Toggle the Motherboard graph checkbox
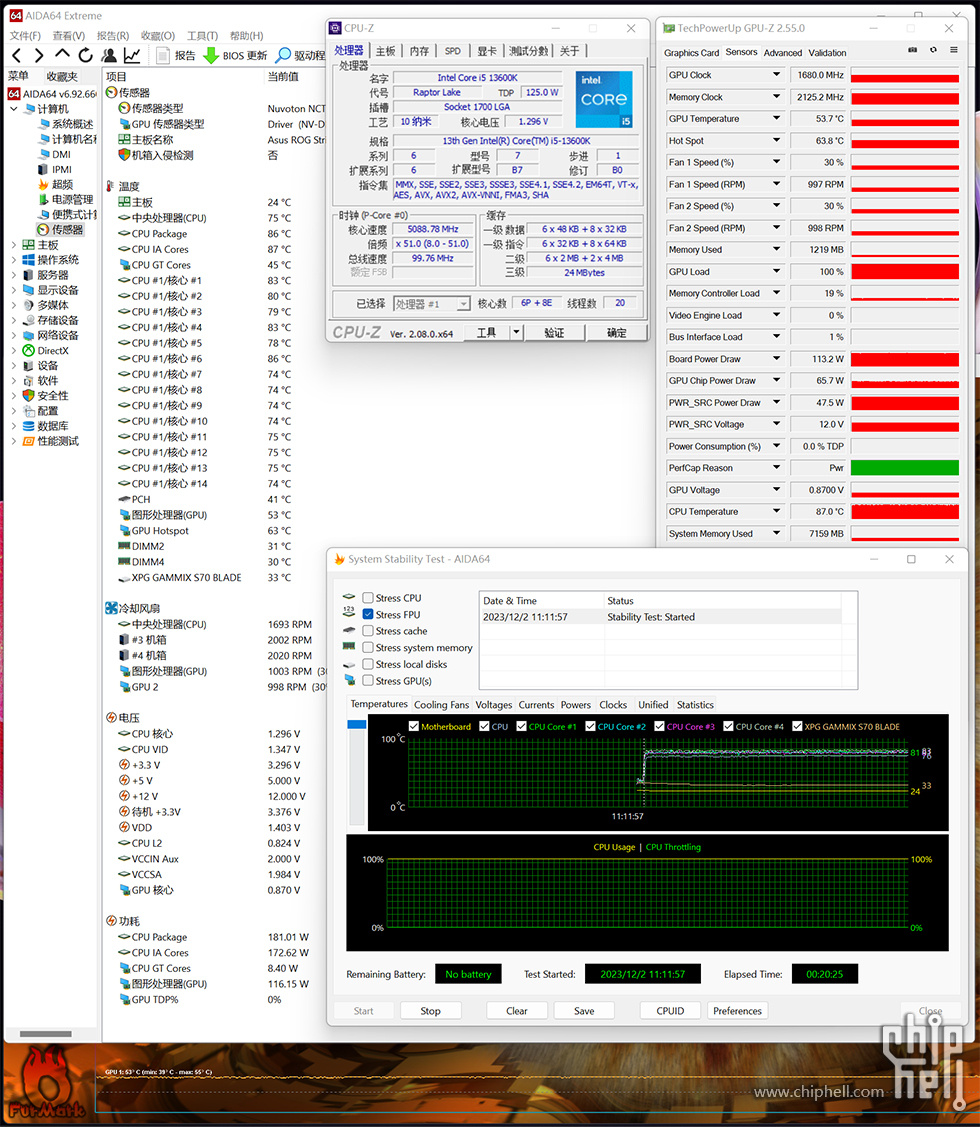980x1127 pixels. tap(413, 727)
